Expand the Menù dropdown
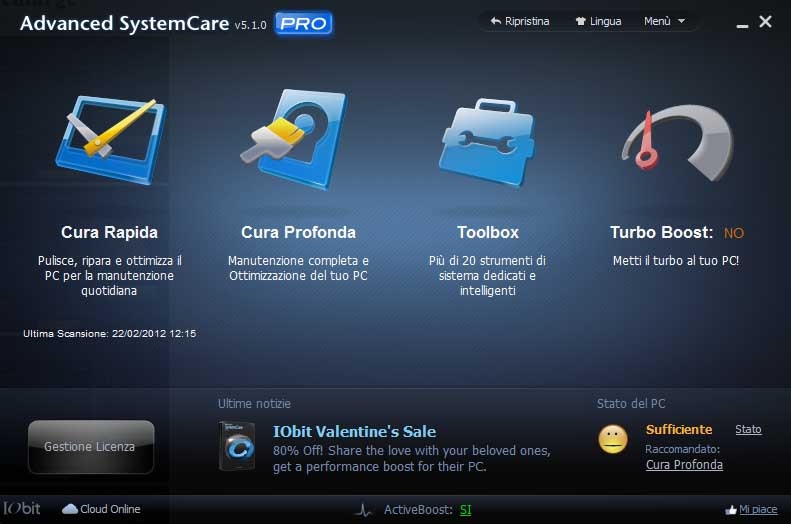791x524 pixels. coord(664,21)
